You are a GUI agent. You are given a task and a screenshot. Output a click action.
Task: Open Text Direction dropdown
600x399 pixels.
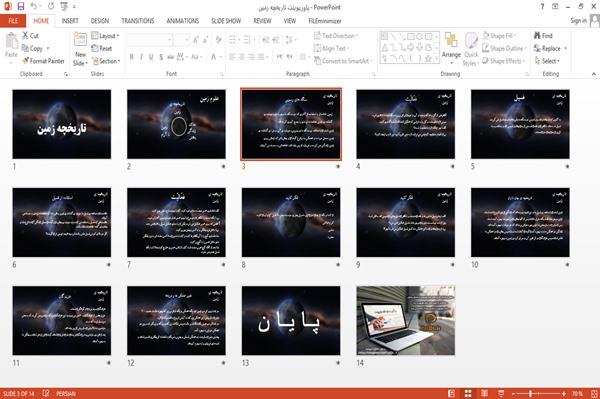(x=336, y=36)
